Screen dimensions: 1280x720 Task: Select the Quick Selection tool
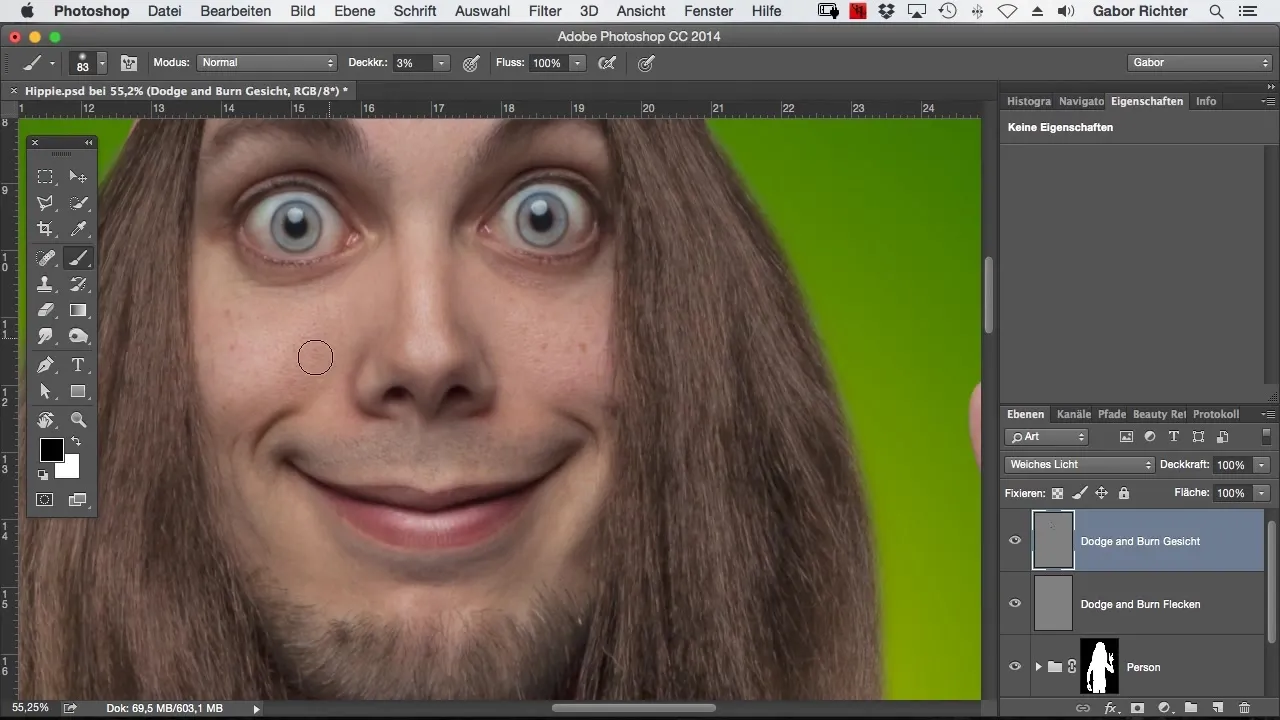coord(78,203)
